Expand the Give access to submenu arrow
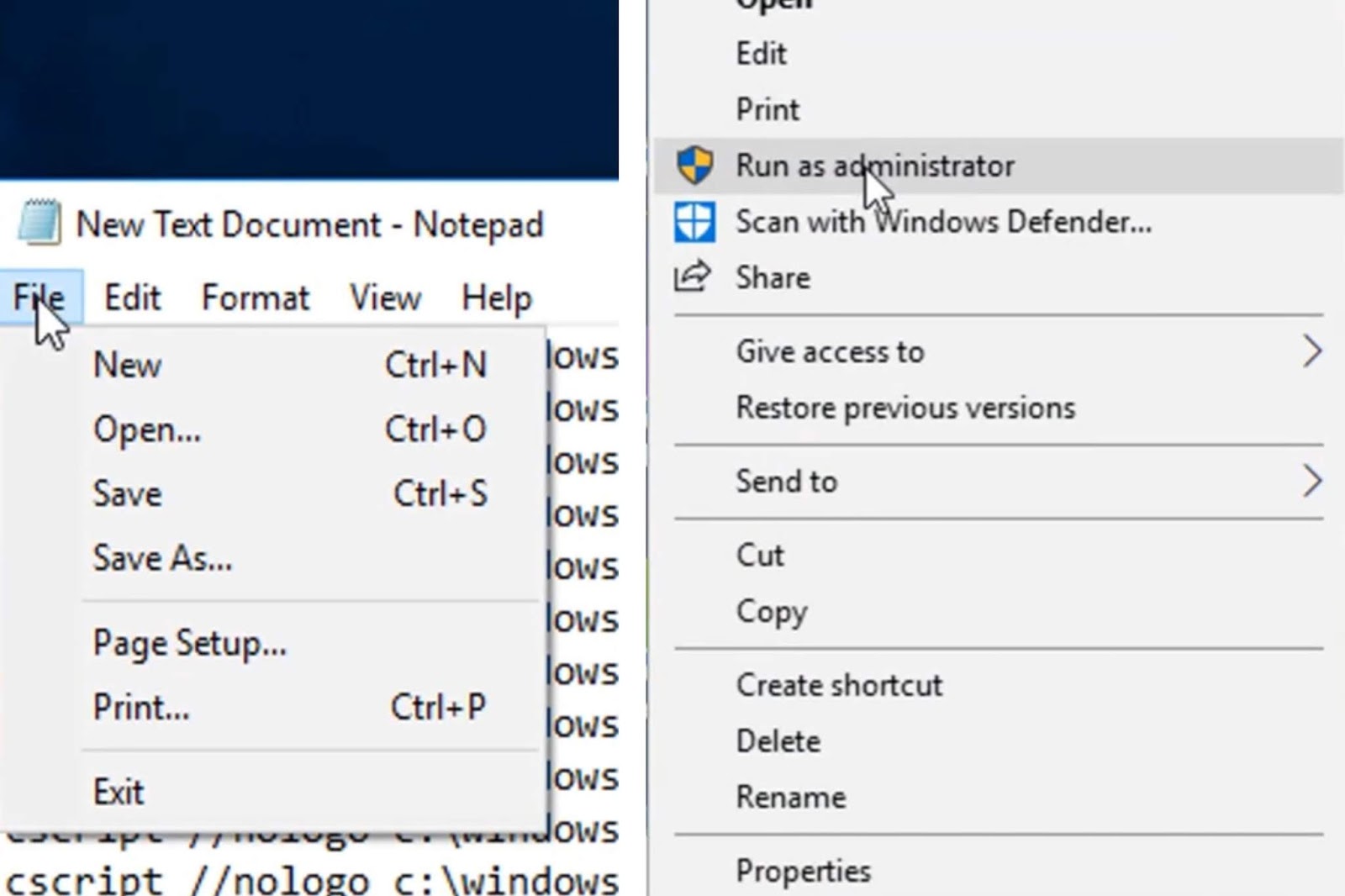 pyautogui.click(x=1312, y=351)
